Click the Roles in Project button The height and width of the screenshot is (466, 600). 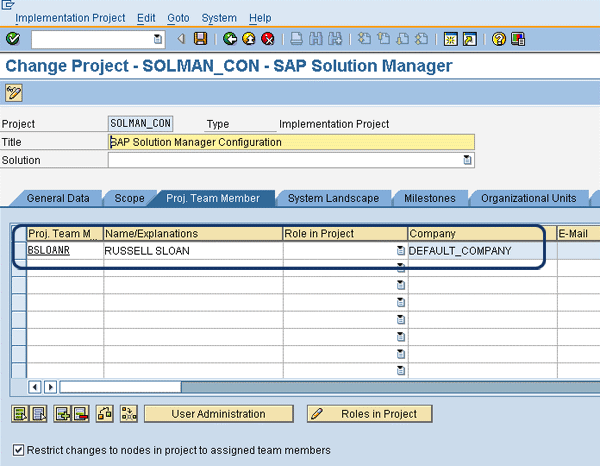tap(370, 414)
